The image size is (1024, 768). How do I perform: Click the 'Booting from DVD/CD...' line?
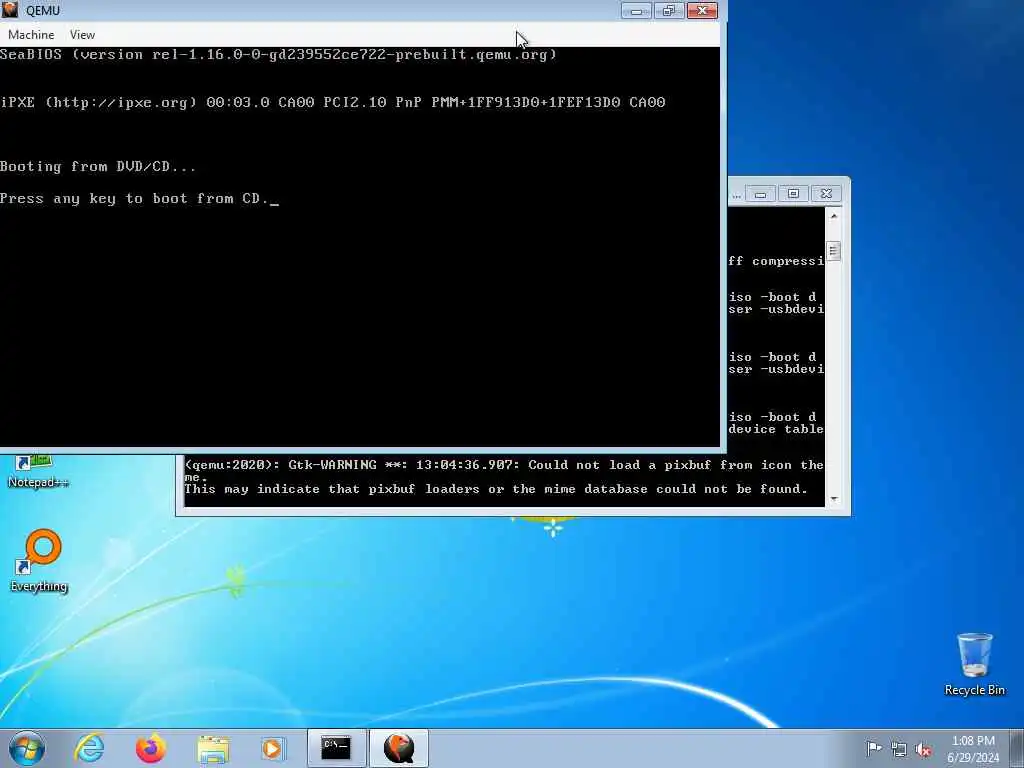[98, 167]
